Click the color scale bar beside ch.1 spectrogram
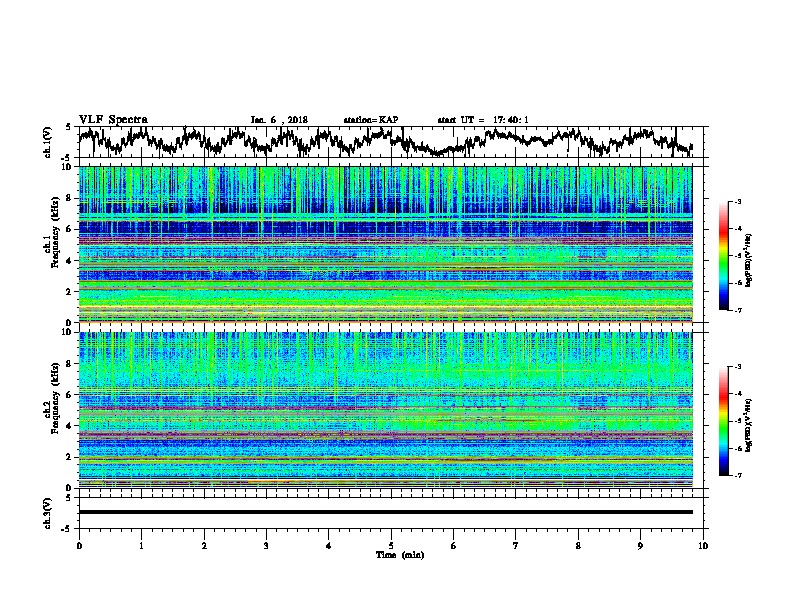 [724, 256]
